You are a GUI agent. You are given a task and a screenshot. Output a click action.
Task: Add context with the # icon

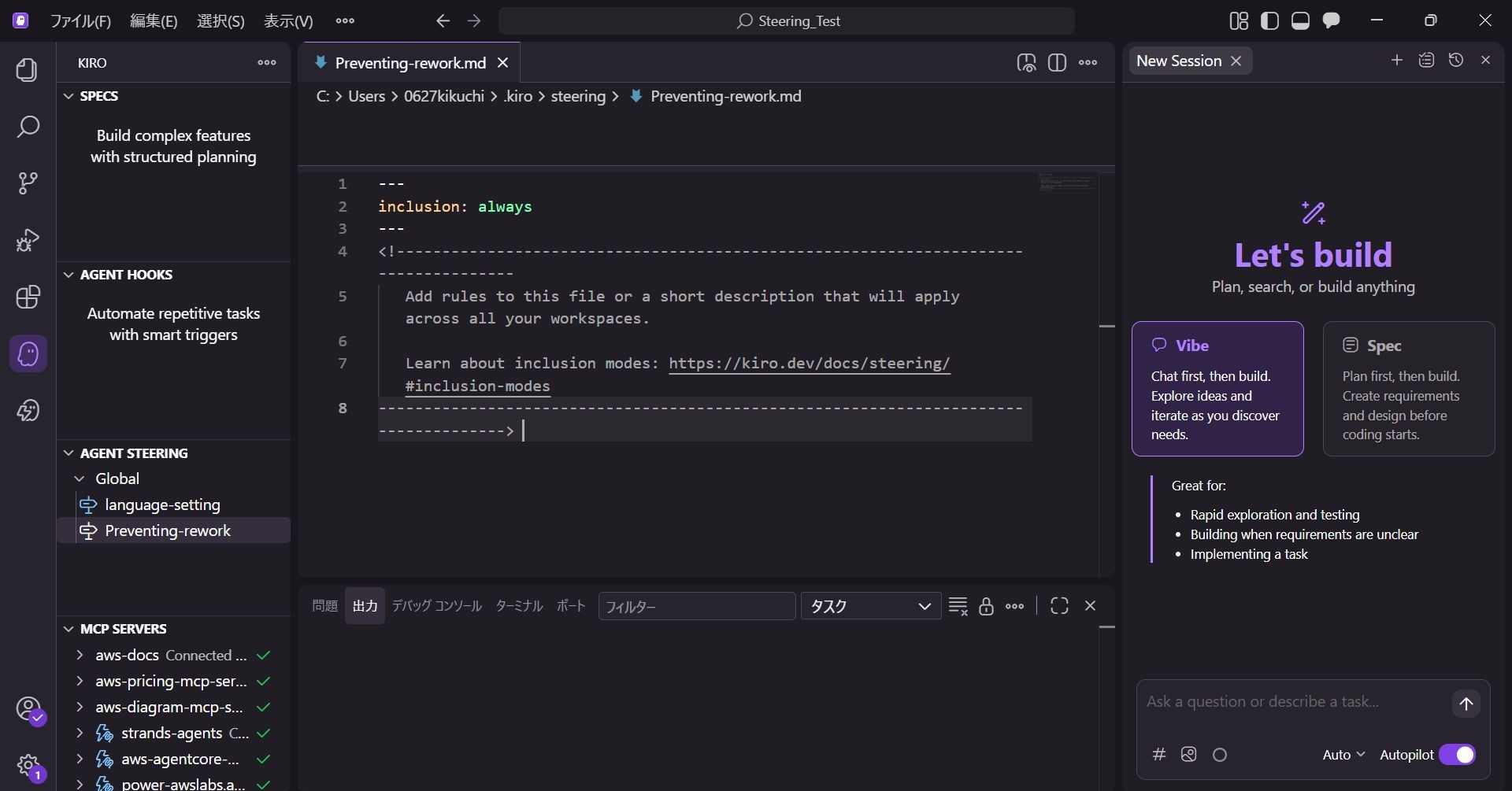(1158, 755)
